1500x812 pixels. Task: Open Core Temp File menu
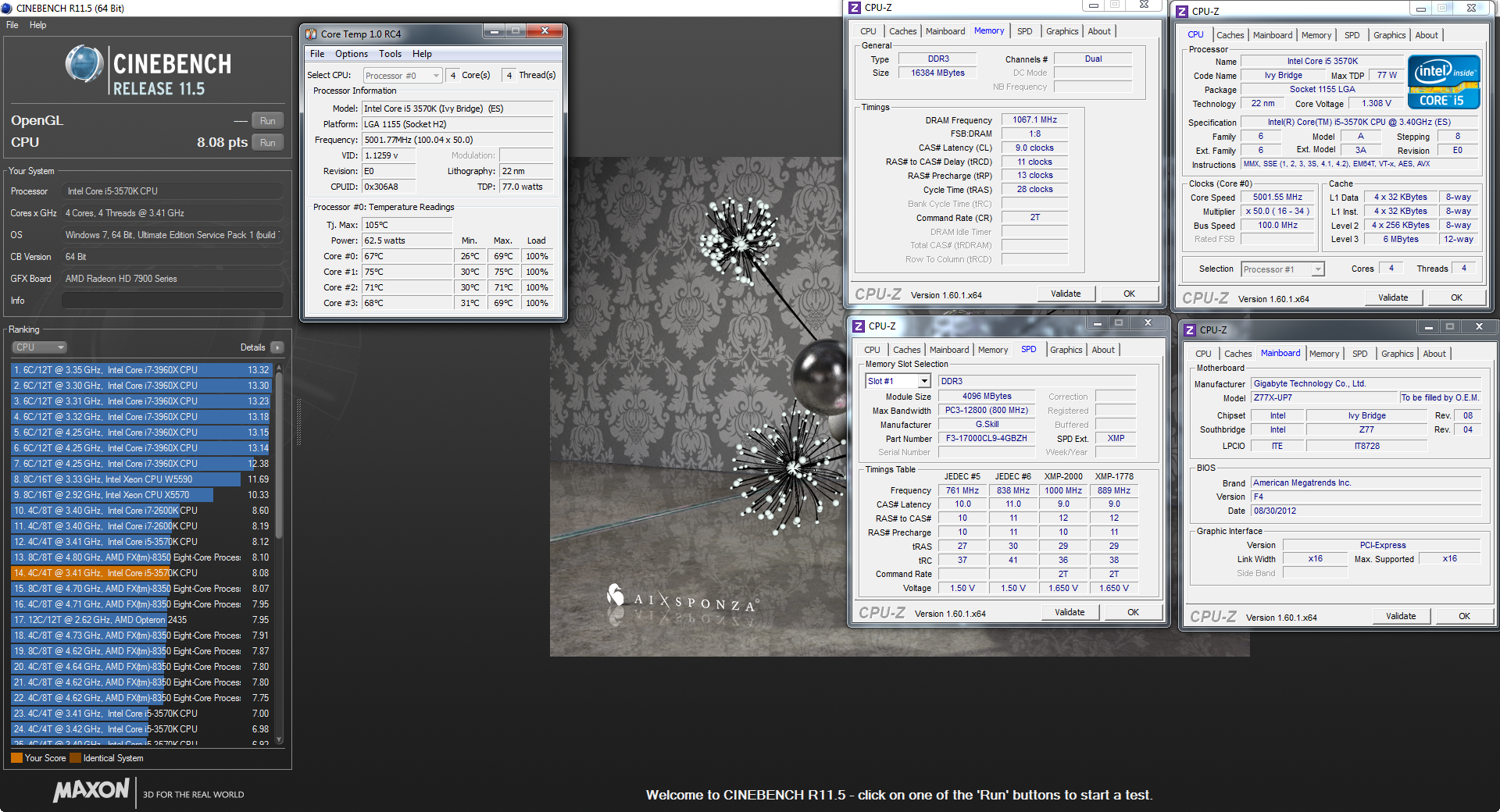(x=317, y=54)
